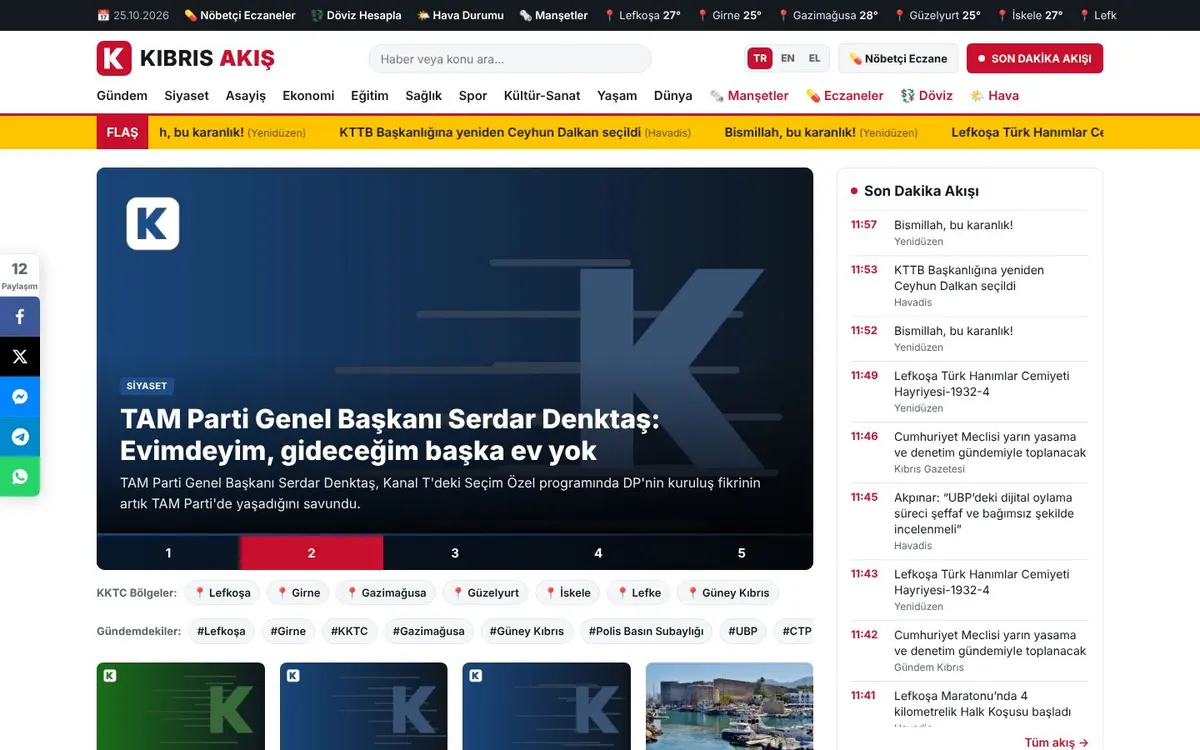Open Manşetler in the top bar
This screenshot has height=750, width=1200.
pos(553,15)
